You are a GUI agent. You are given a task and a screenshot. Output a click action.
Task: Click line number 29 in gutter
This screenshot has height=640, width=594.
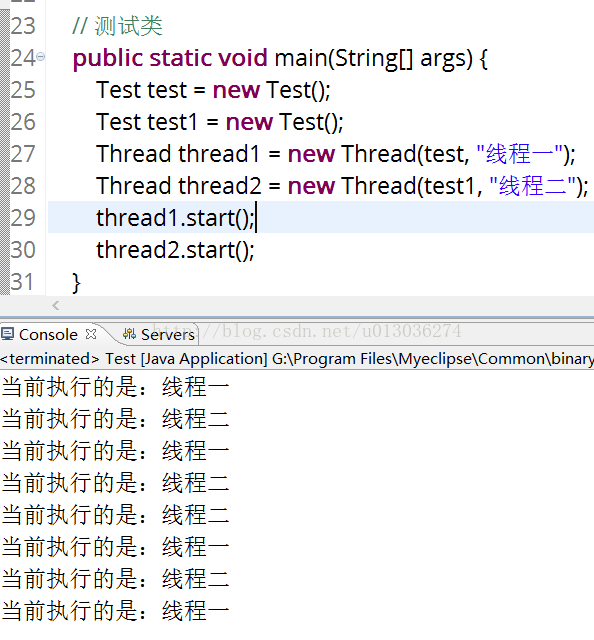(x=23, y=218)
